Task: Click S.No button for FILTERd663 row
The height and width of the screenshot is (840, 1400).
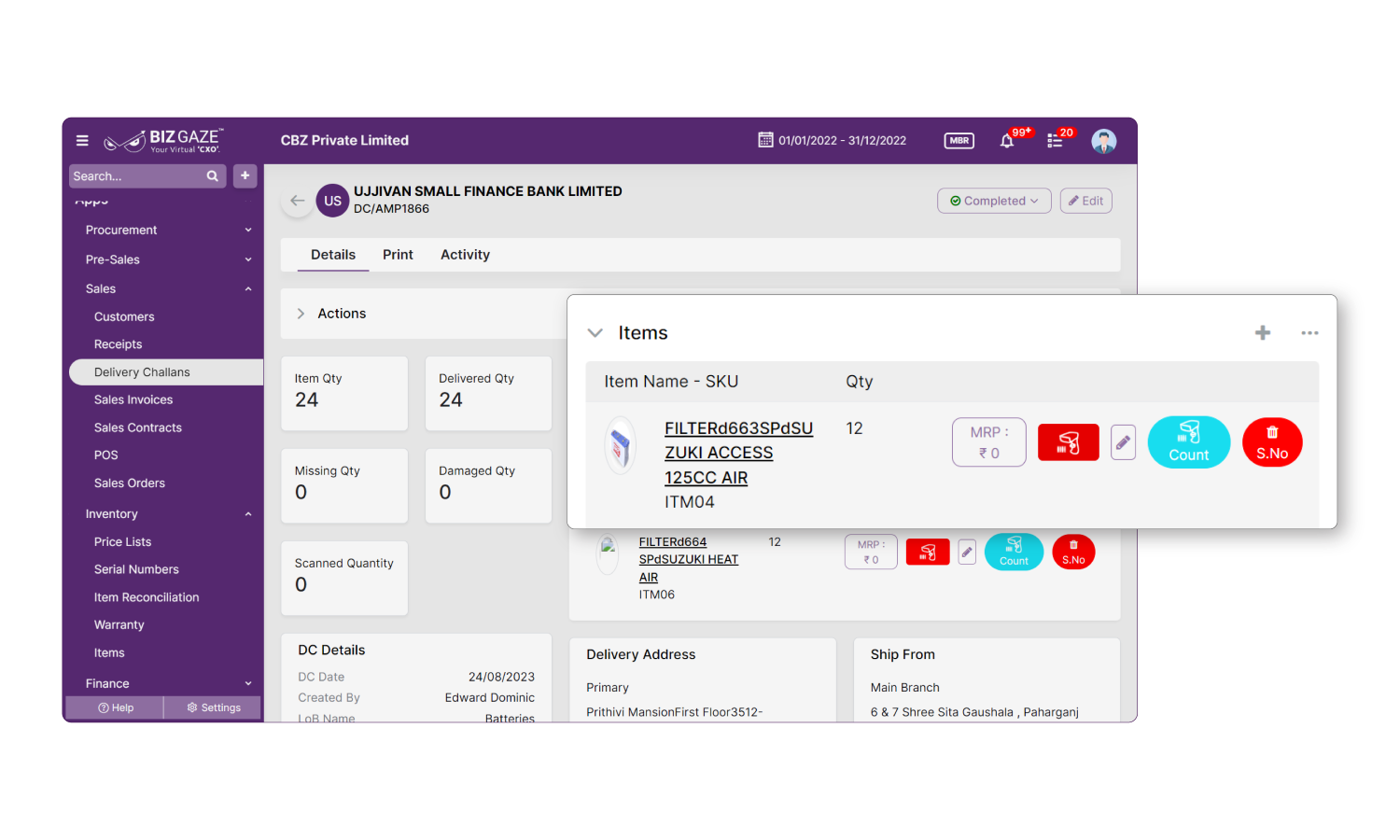Action: (1272, 442)
